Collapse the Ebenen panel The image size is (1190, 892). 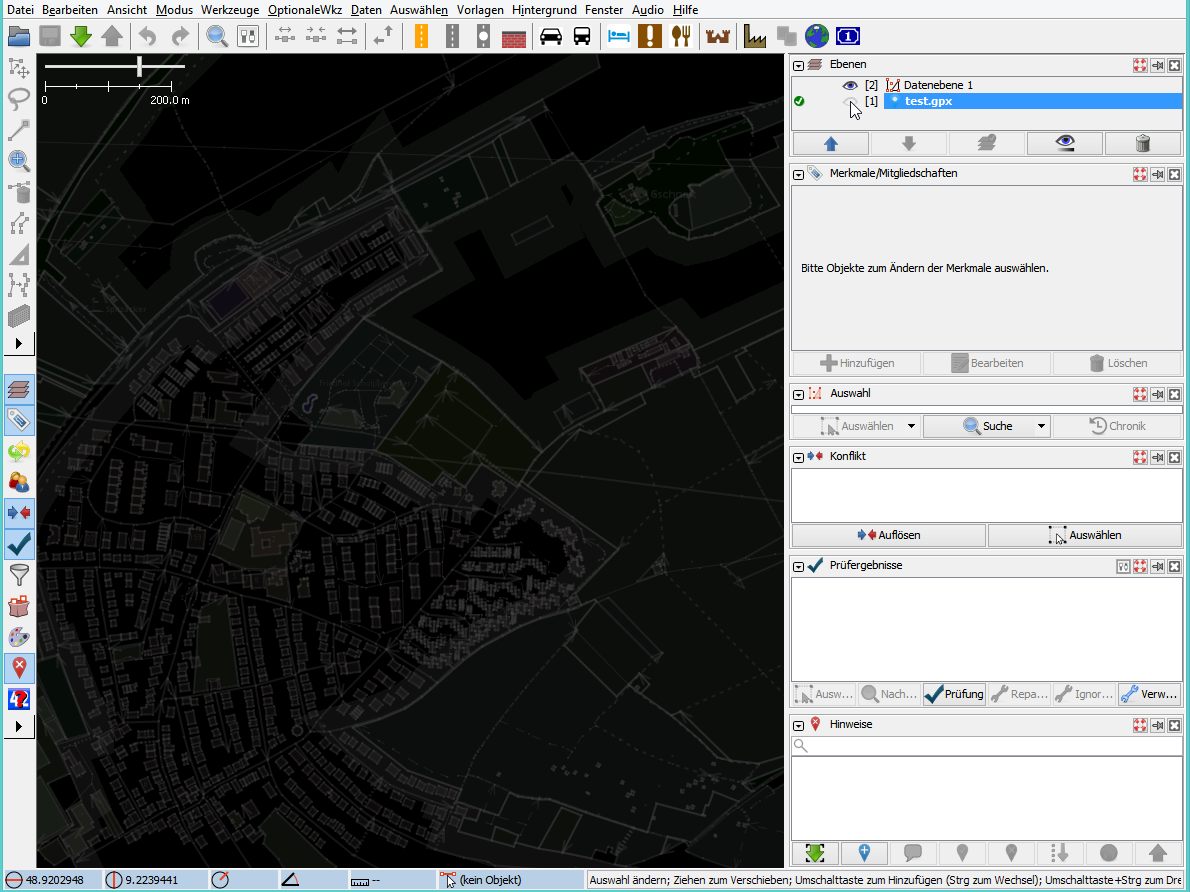coord(799,66)
